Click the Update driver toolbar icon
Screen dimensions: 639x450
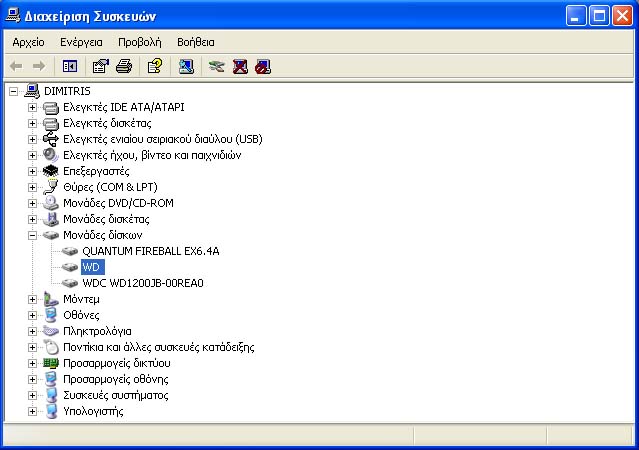click(x=216, y=66)
